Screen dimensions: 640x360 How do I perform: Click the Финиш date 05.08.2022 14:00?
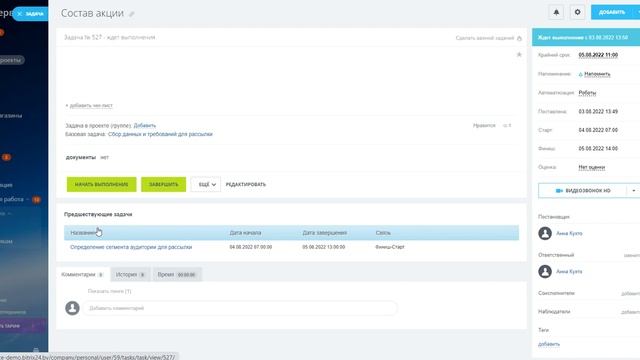(598, 149)
